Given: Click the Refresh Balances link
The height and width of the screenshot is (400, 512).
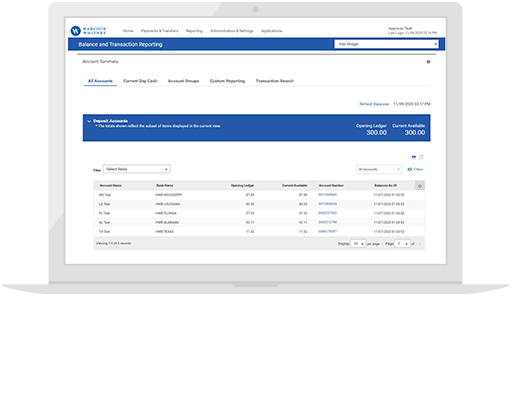Looking at the screenshot, I should tap(374, 104).
